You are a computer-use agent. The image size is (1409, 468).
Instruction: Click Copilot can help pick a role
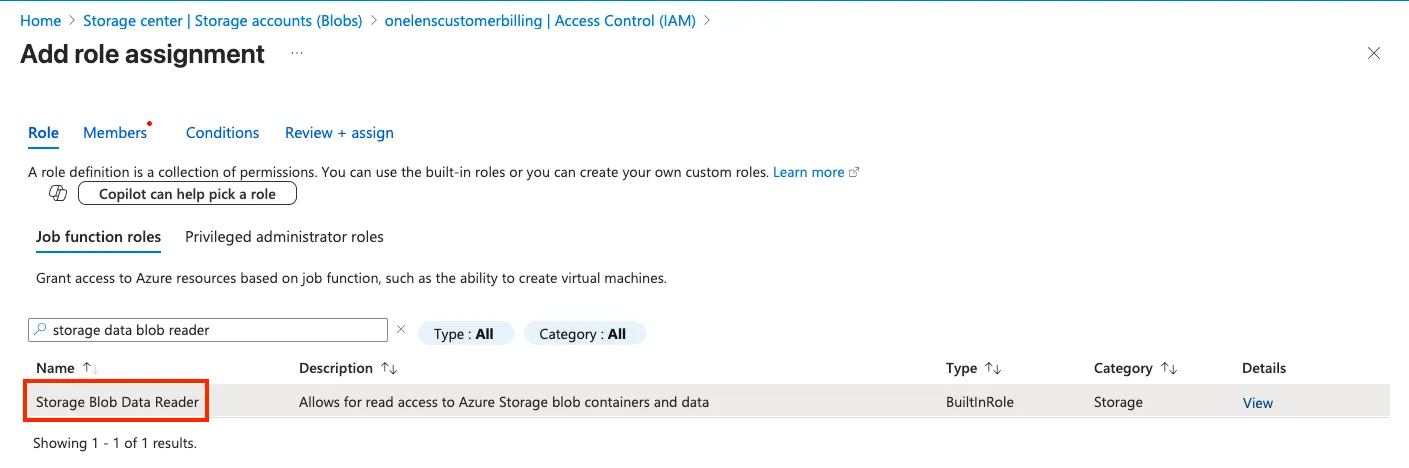coord(187,194)
